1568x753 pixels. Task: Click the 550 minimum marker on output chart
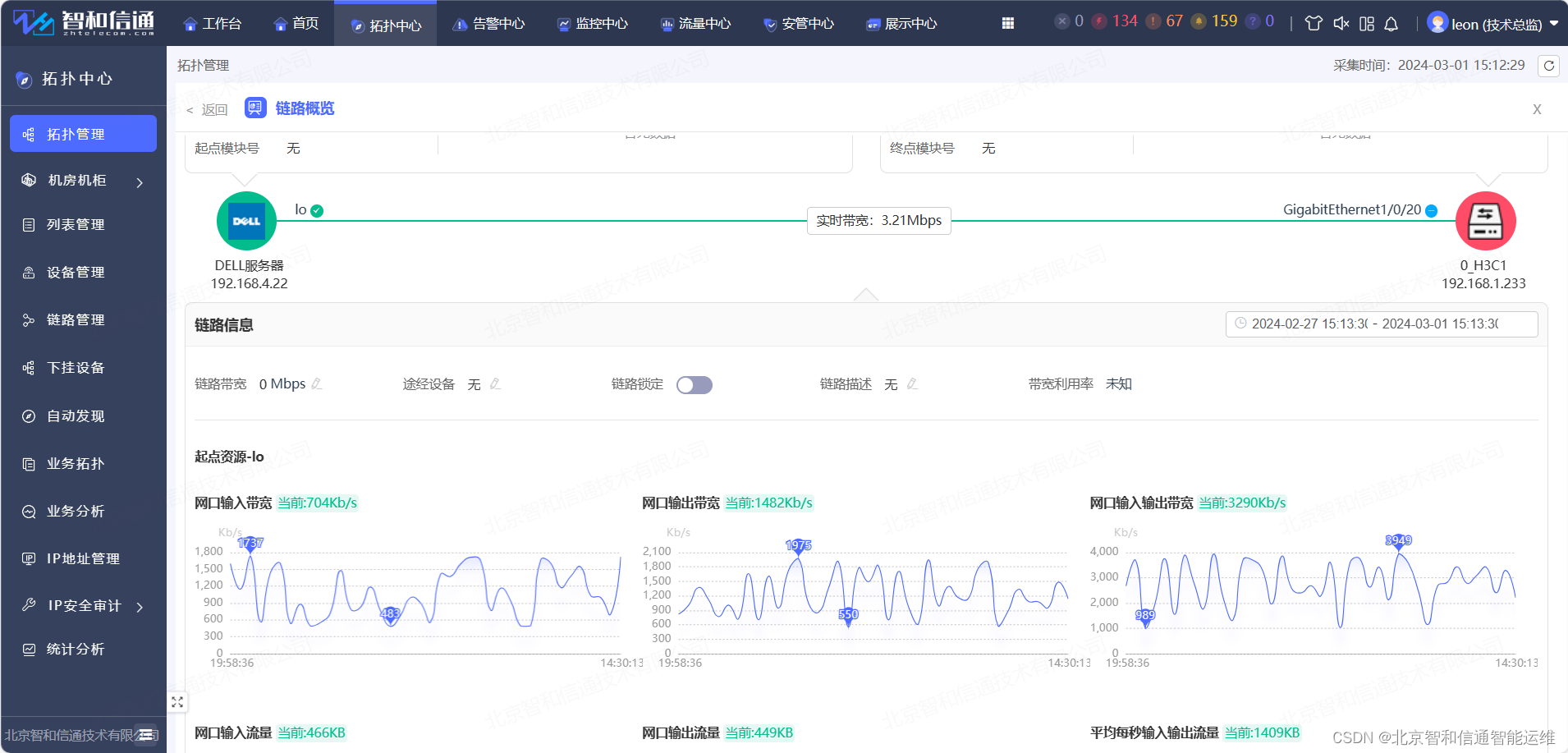[x=848, y=615]
